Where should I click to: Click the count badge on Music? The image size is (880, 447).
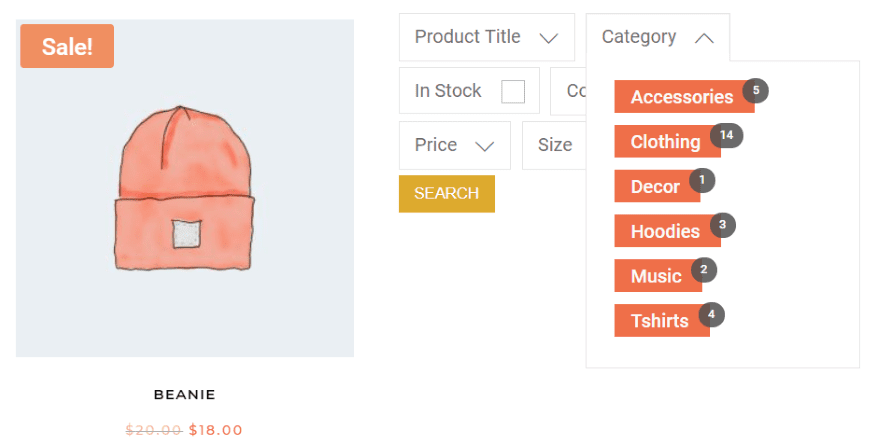(x=704, y=269)
